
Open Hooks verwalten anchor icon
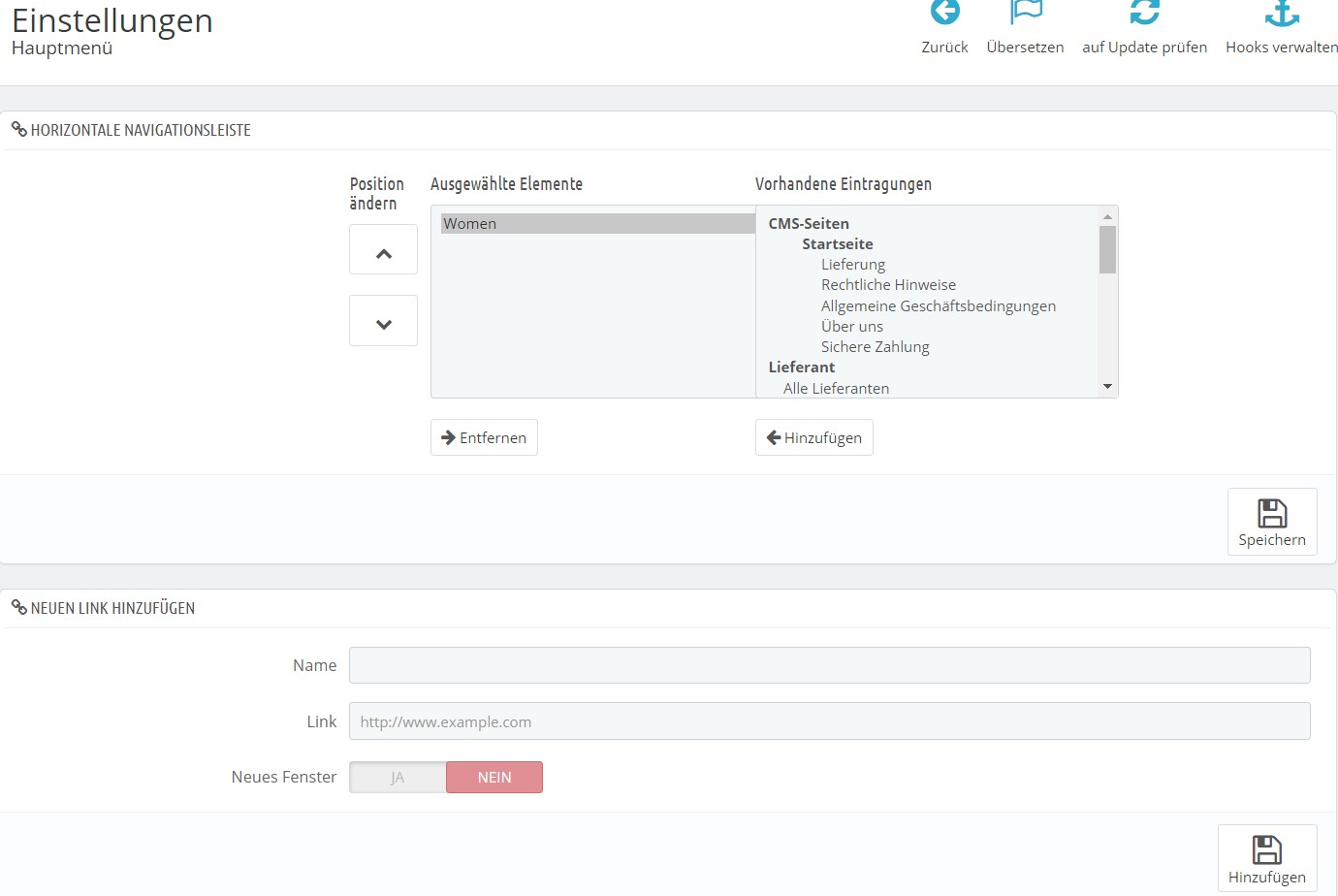(1282, 12)
